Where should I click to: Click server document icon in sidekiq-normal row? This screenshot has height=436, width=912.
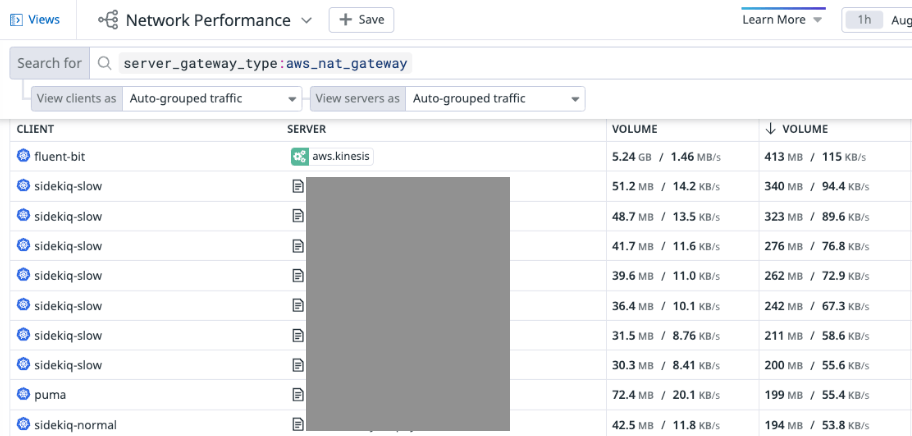(298, 424)
